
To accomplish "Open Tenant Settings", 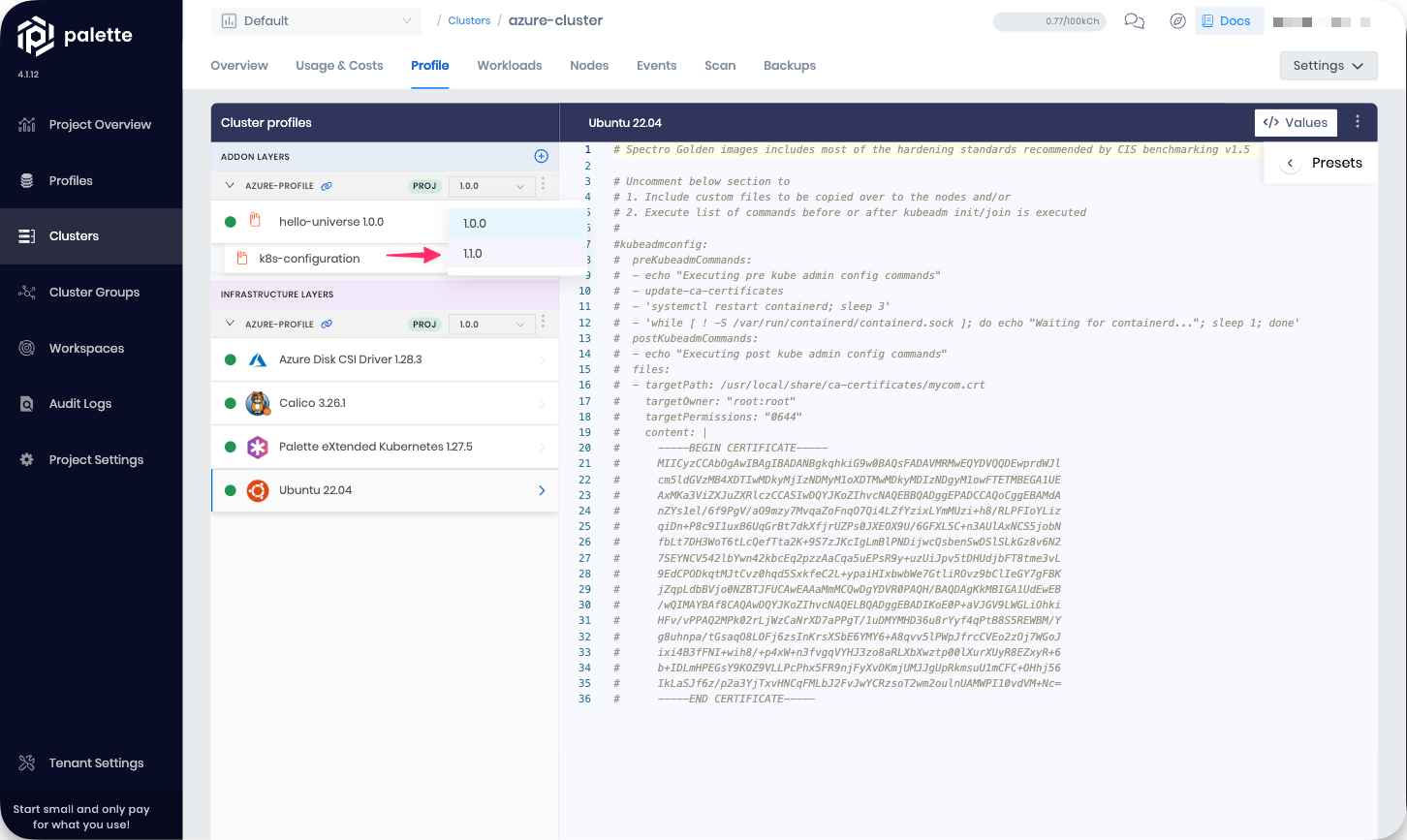I will tap(91, 763).
